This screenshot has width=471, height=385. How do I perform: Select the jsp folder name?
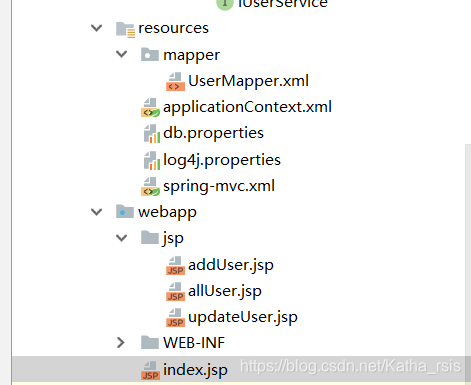pos(173,239)
